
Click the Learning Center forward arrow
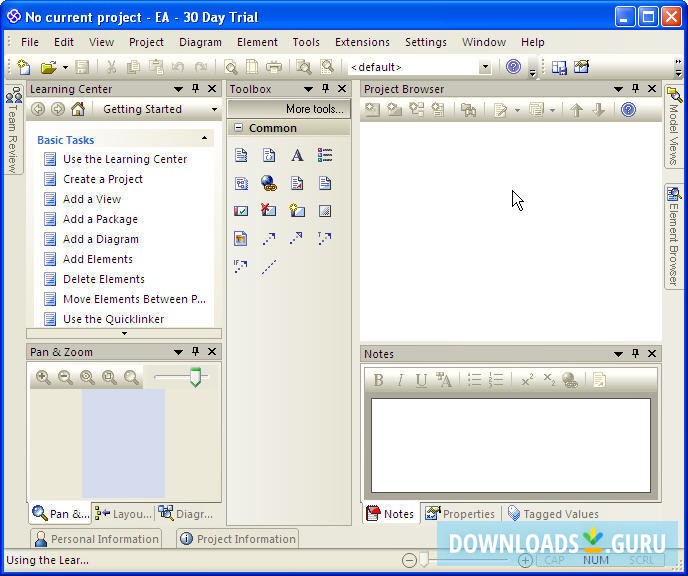58,109
